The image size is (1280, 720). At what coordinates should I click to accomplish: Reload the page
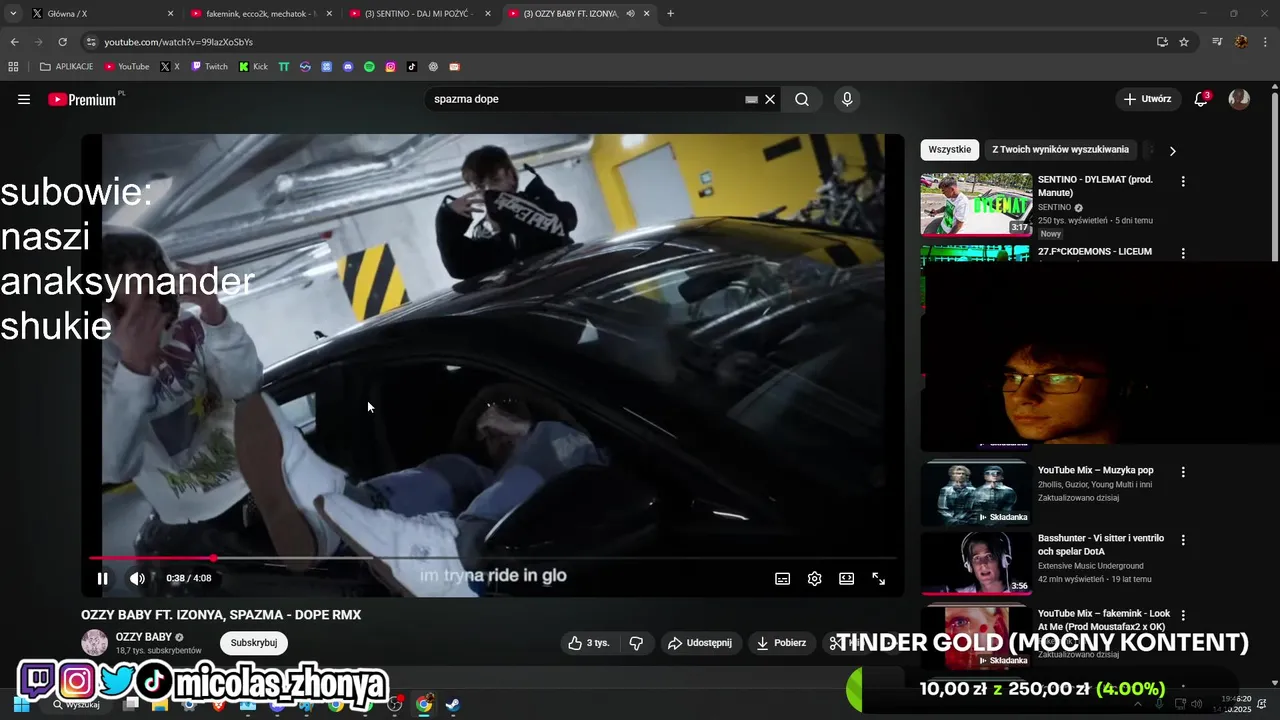tap(62, 42)
